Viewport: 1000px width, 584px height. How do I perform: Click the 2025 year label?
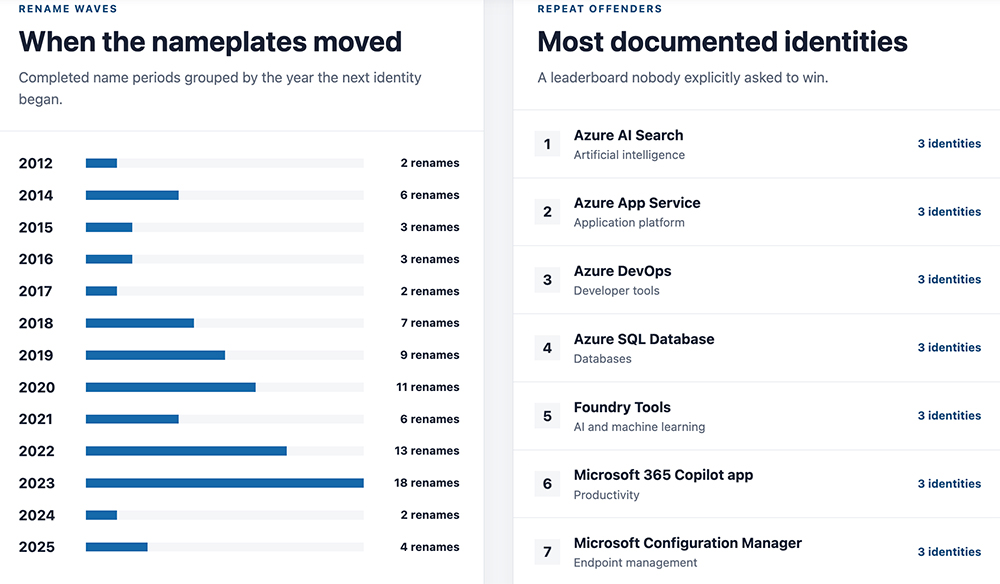coord(36,547)
